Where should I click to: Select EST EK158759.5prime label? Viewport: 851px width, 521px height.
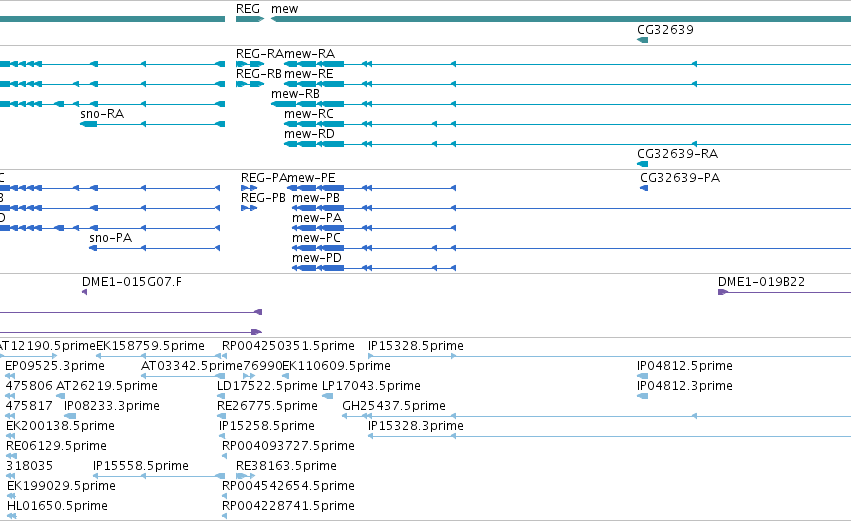click(150, 346)
